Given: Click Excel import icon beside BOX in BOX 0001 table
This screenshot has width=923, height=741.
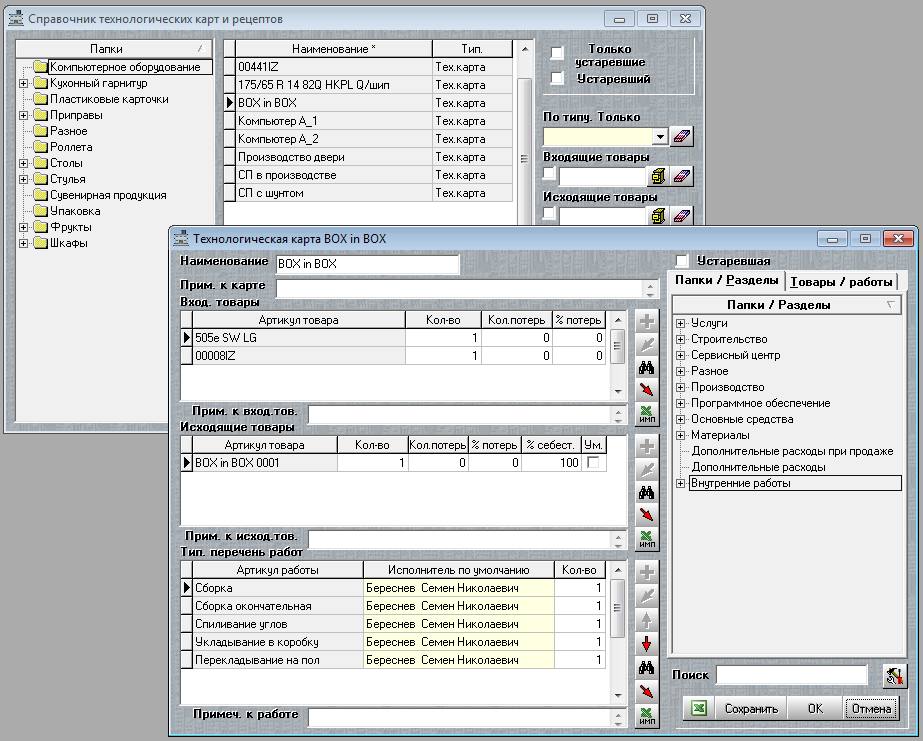Looking at the screenshot, I should point(646,539).
